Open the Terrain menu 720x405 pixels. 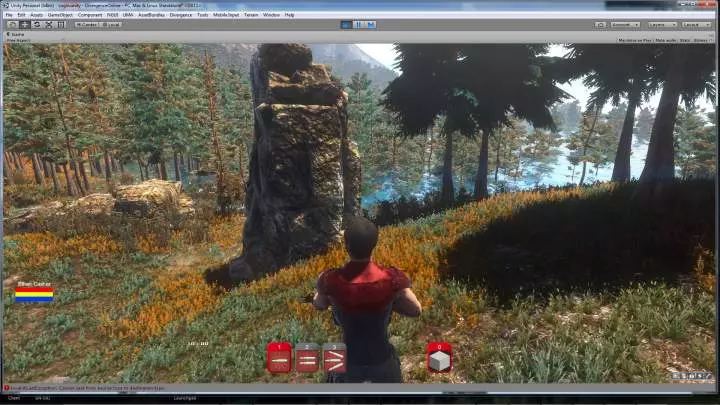251,15
